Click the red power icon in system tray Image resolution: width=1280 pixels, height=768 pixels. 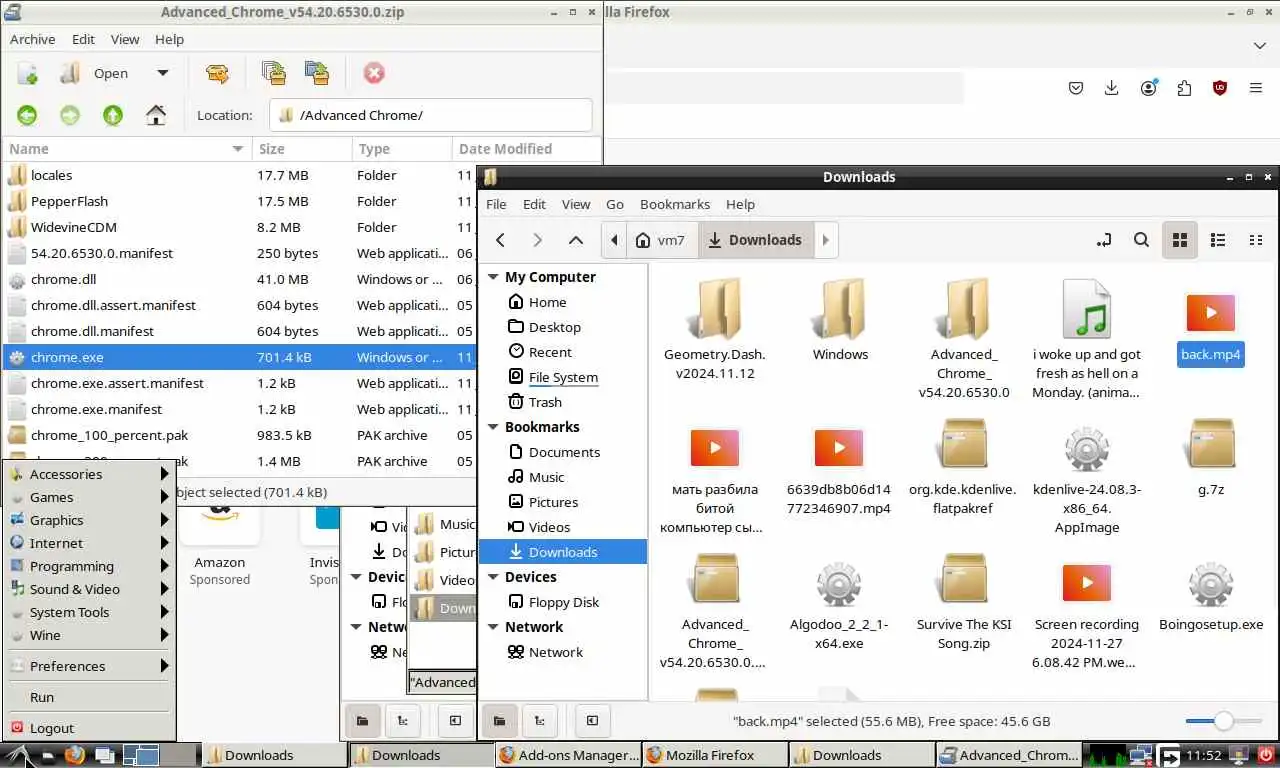click(1266, 755)
